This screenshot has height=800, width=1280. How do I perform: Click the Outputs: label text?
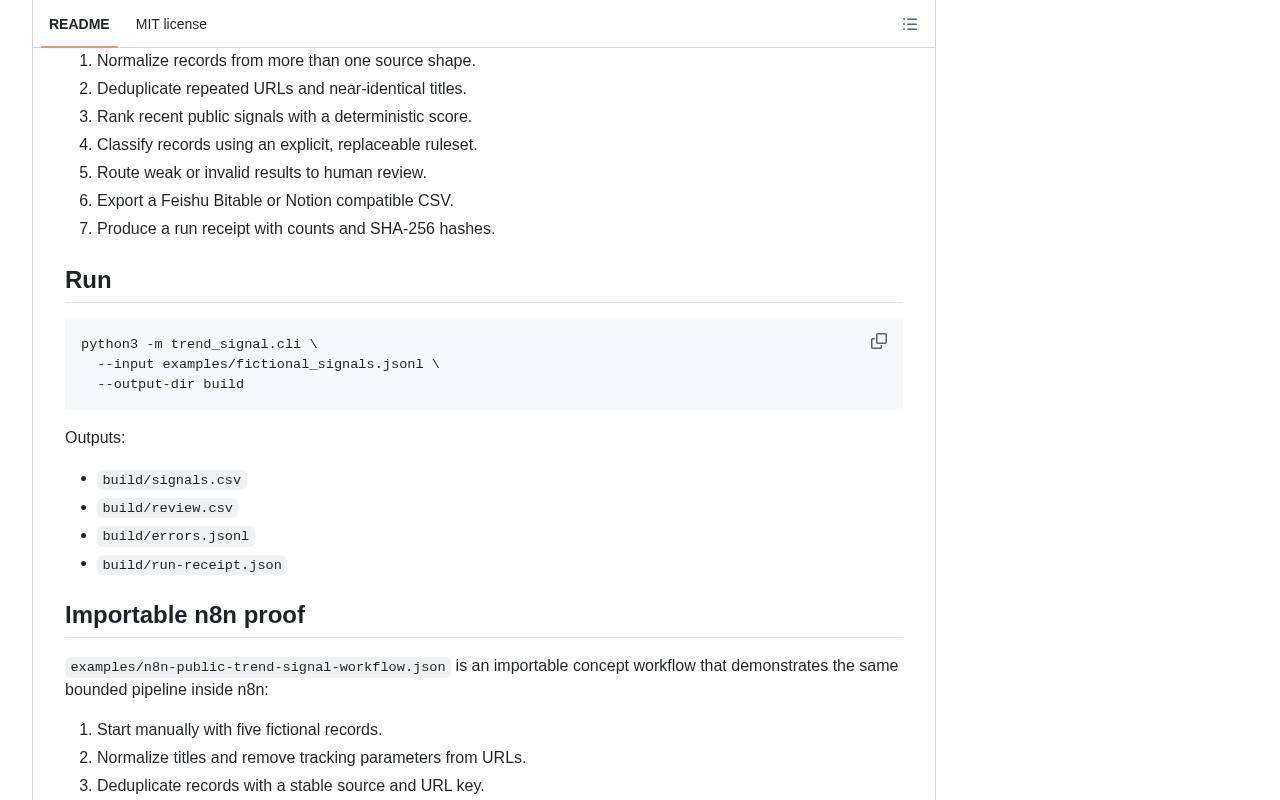coord(95,438)
